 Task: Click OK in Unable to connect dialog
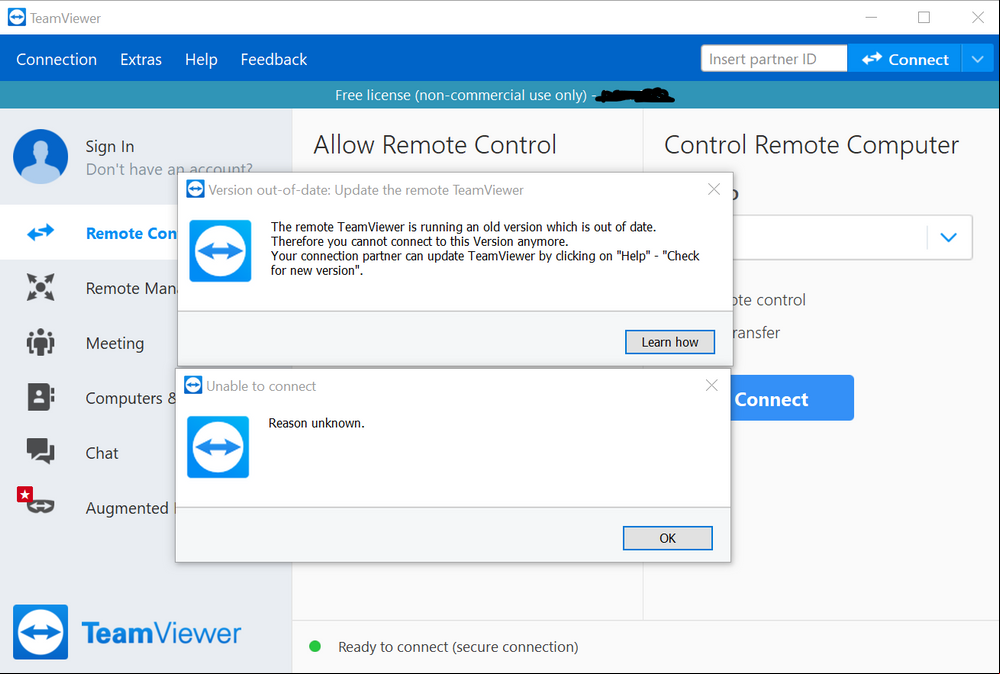point(667,538)
